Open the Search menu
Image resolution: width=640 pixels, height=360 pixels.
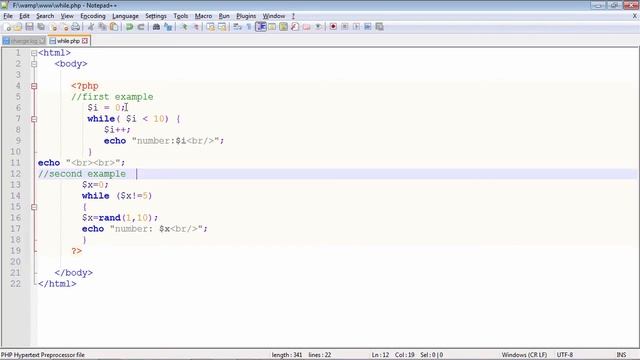coord(45,16)
